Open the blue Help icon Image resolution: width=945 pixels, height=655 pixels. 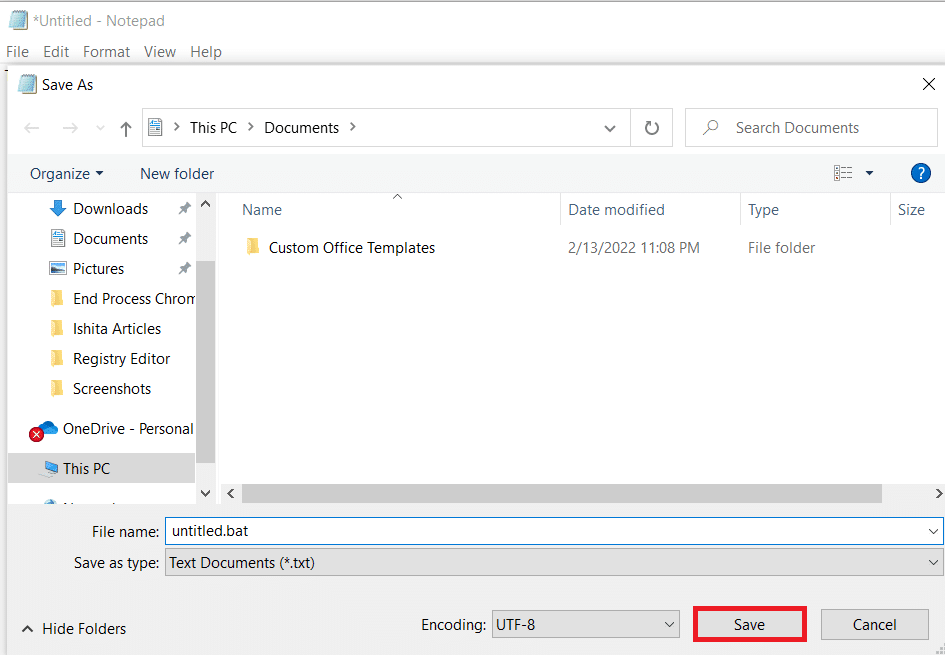point(920,174)
